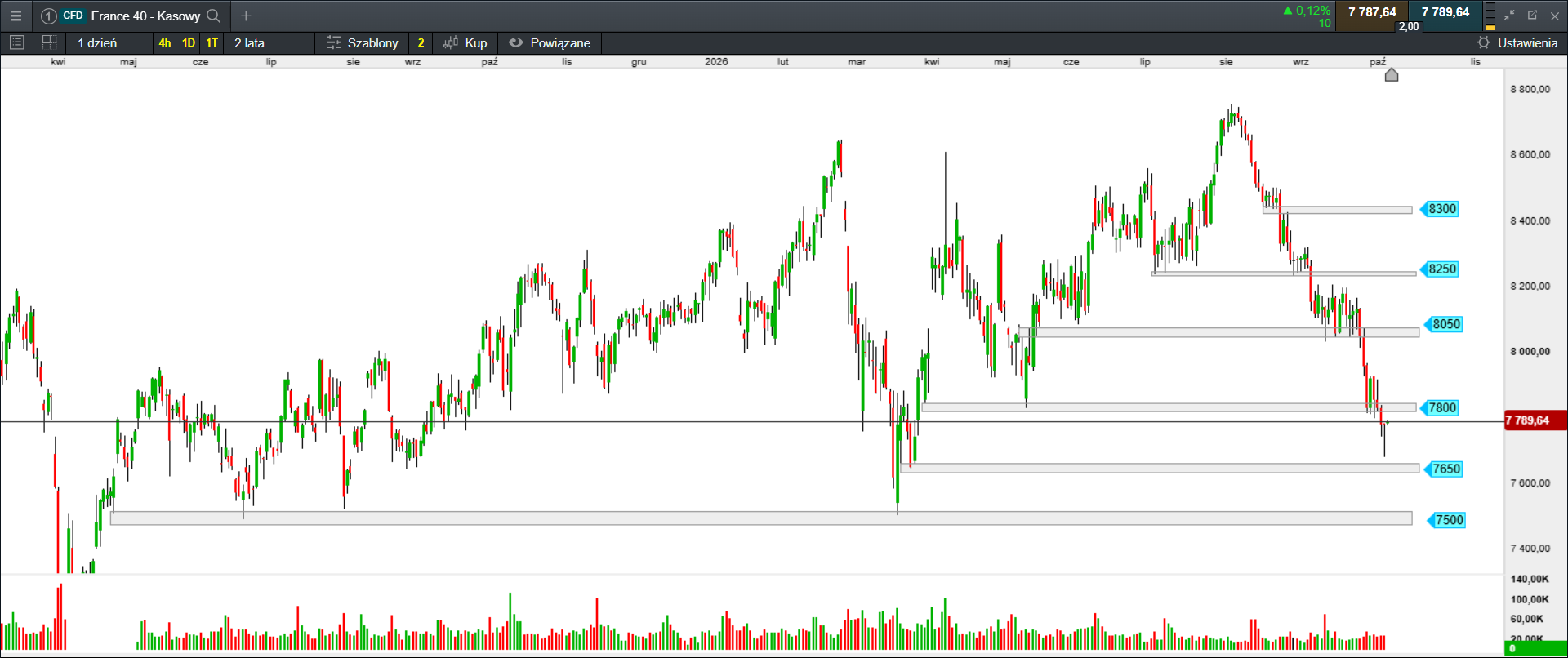Click buy price 7 789,64
The height and width of the screenshot is (658, 1568).
(1445, 12)
